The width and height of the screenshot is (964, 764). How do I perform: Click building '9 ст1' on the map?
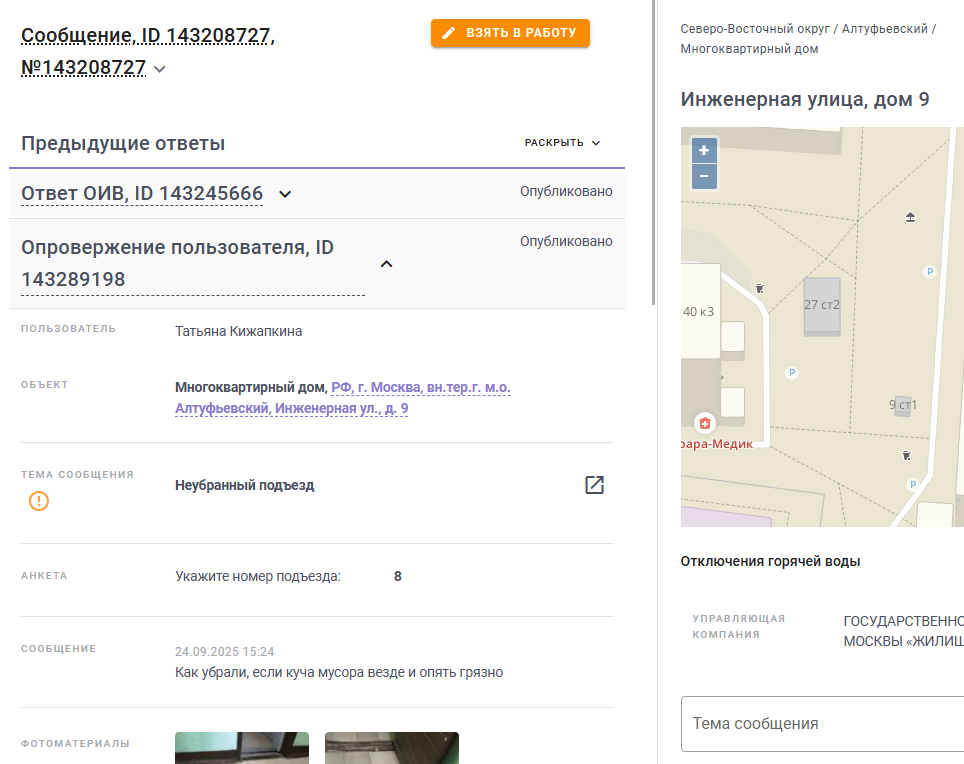pos(903,405)
